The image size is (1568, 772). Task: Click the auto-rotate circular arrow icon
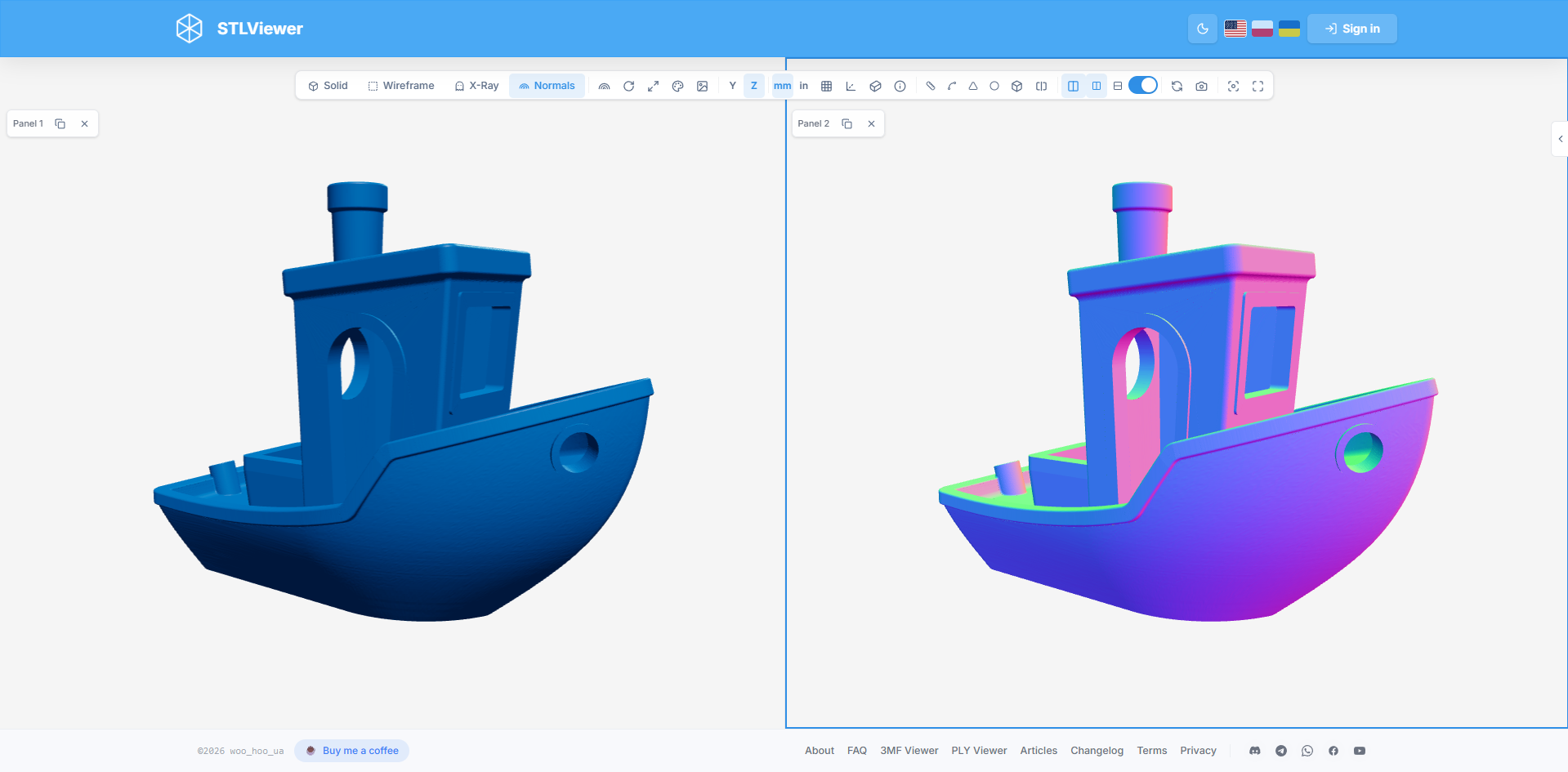(x=628, y=86)
